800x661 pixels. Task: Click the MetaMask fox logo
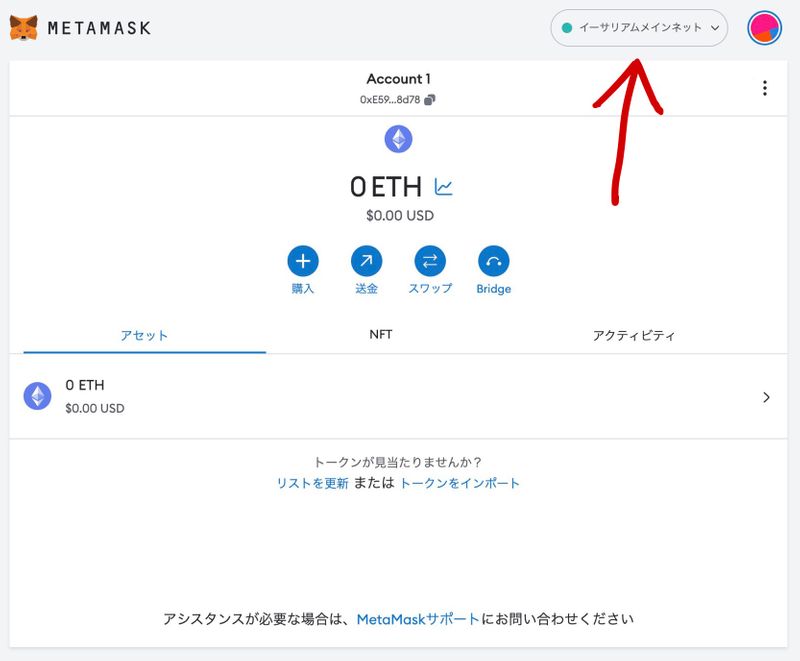point(23,28)
